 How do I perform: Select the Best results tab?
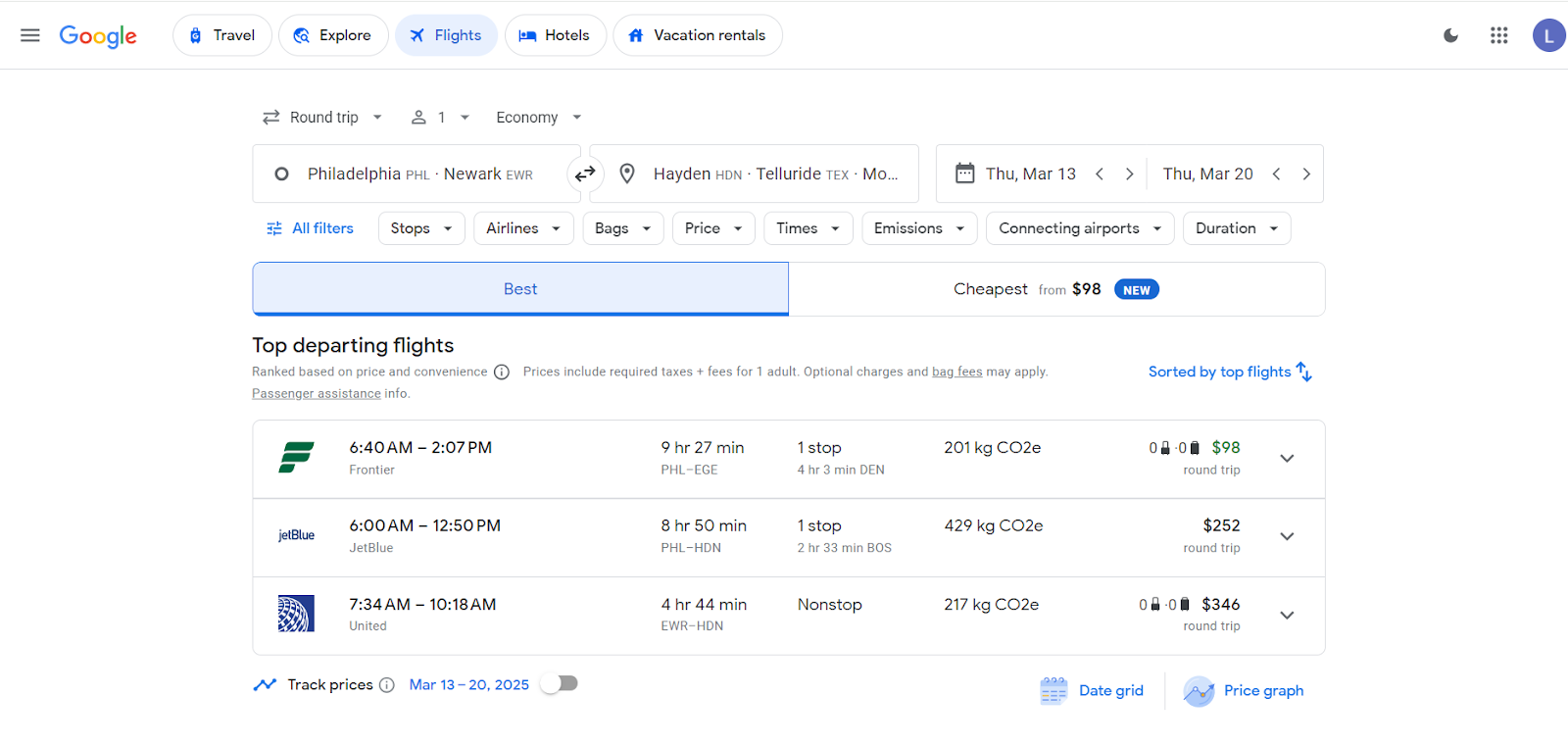pos(520,289)
